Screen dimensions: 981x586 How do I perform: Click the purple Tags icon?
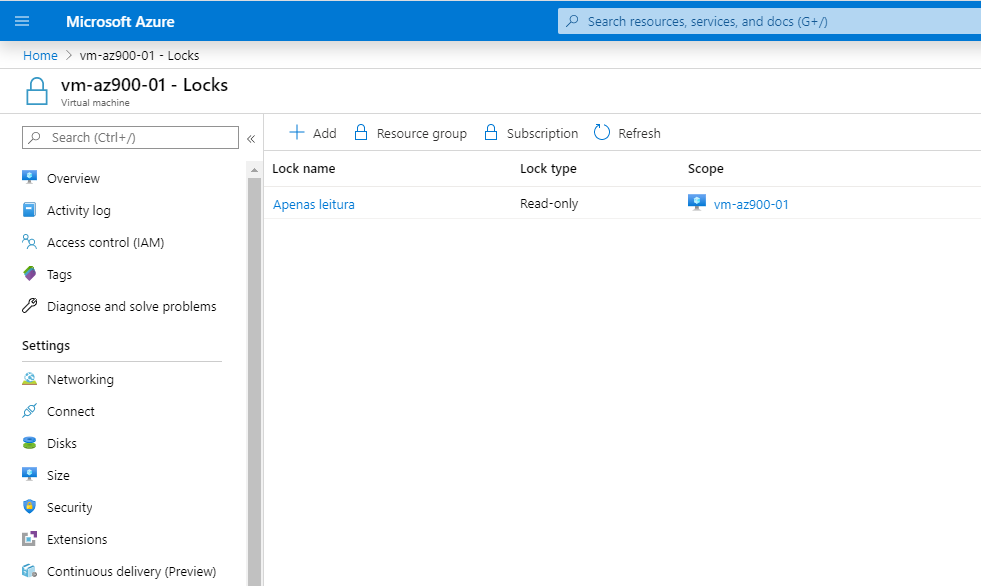click(29, 273)
